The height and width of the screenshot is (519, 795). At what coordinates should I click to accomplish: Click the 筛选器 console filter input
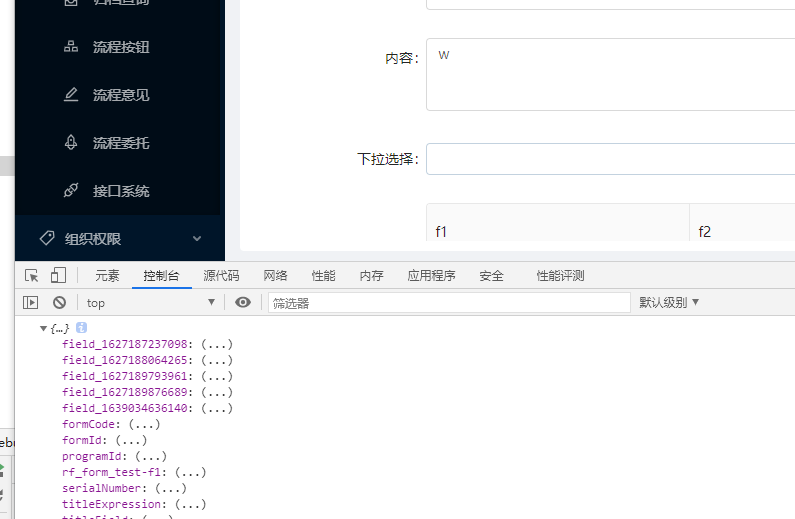[449, 303]
